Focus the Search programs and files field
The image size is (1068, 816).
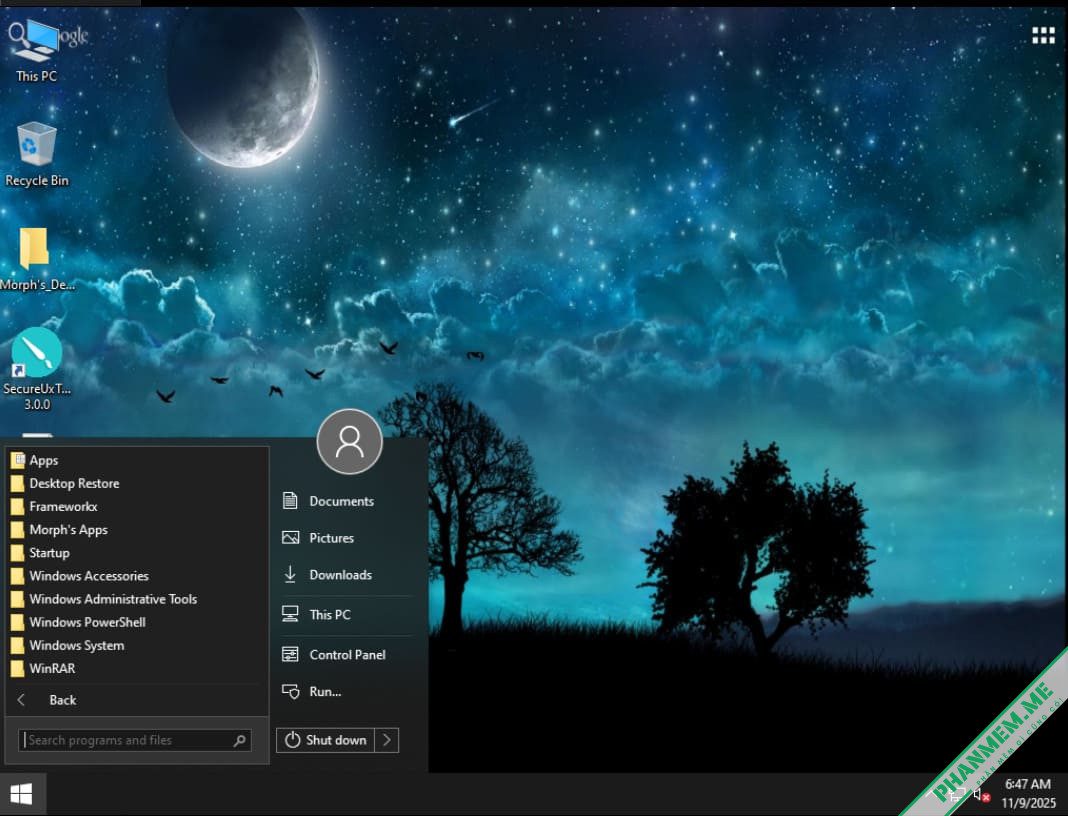135,740
